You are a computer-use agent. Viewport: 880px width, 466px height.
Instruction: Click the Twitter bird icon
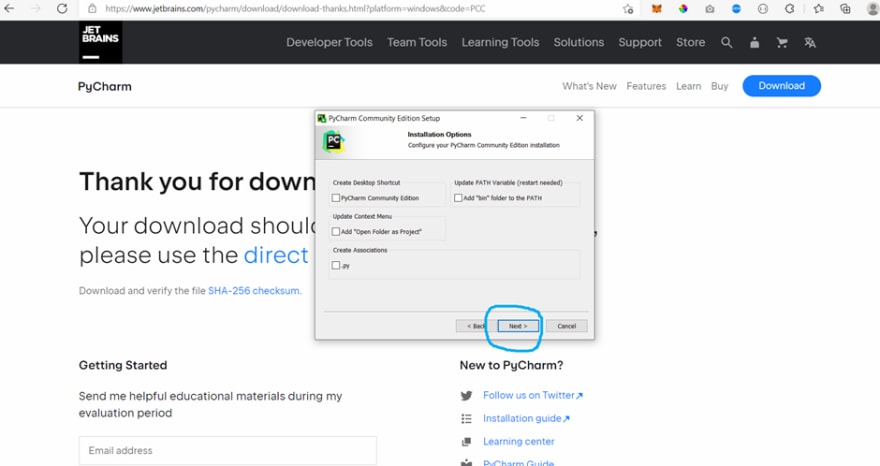click(x=466, y=395)
